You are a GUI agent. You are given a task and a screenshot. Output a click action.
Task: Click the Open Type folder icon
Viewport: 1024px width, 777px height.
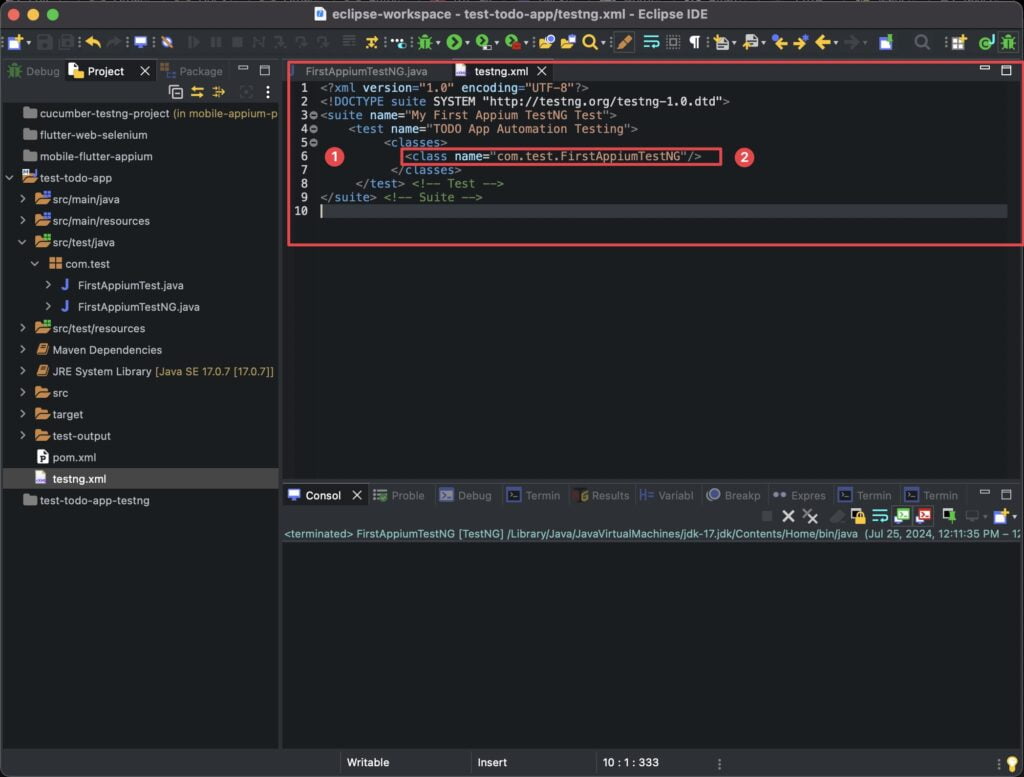tap(547, 42)
